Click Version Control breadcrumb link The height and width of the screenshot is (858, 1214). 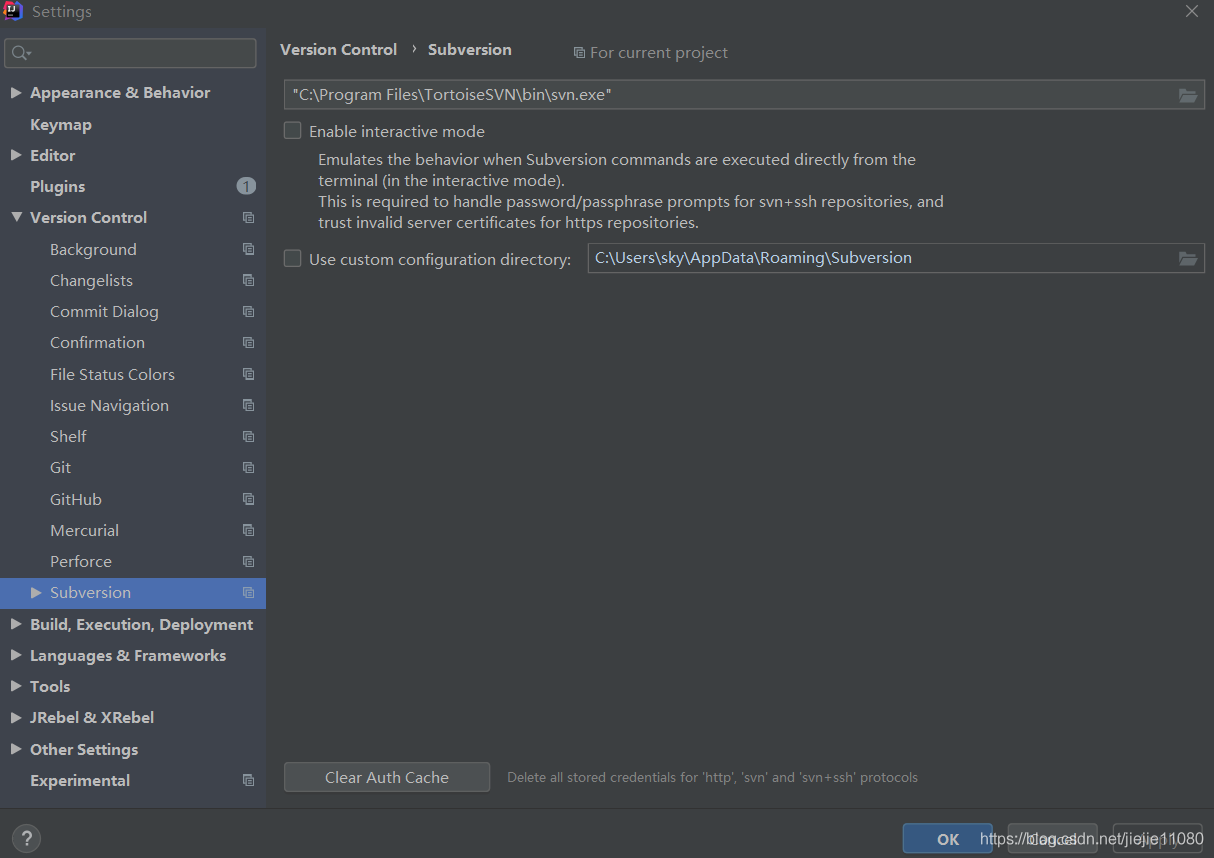(338, 49)
